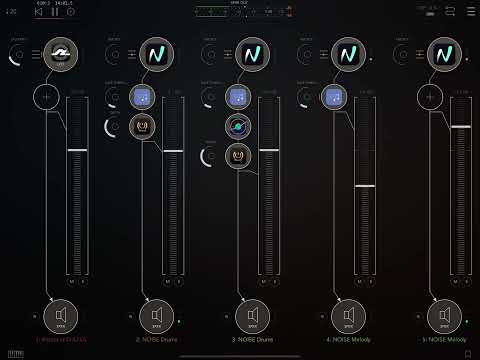This screenshot has height=360, width=480.
Task: Select the '5: NOISE Melody' channel label
Action: coord(444,340)
